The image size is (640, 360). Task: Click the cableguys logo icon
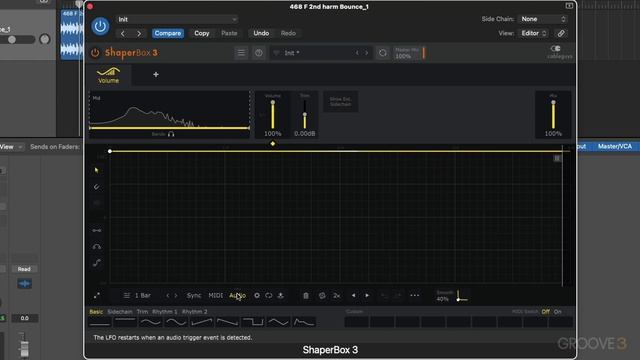560,52
